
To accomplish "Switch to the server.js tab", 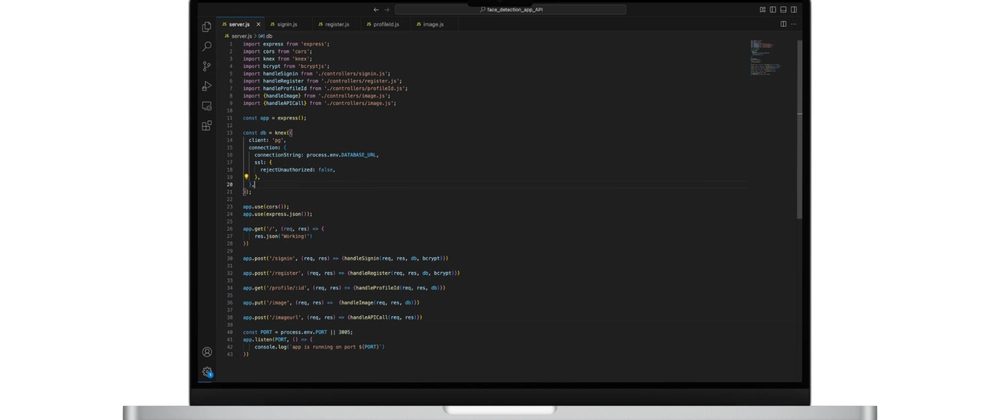I will coord(239,24).
